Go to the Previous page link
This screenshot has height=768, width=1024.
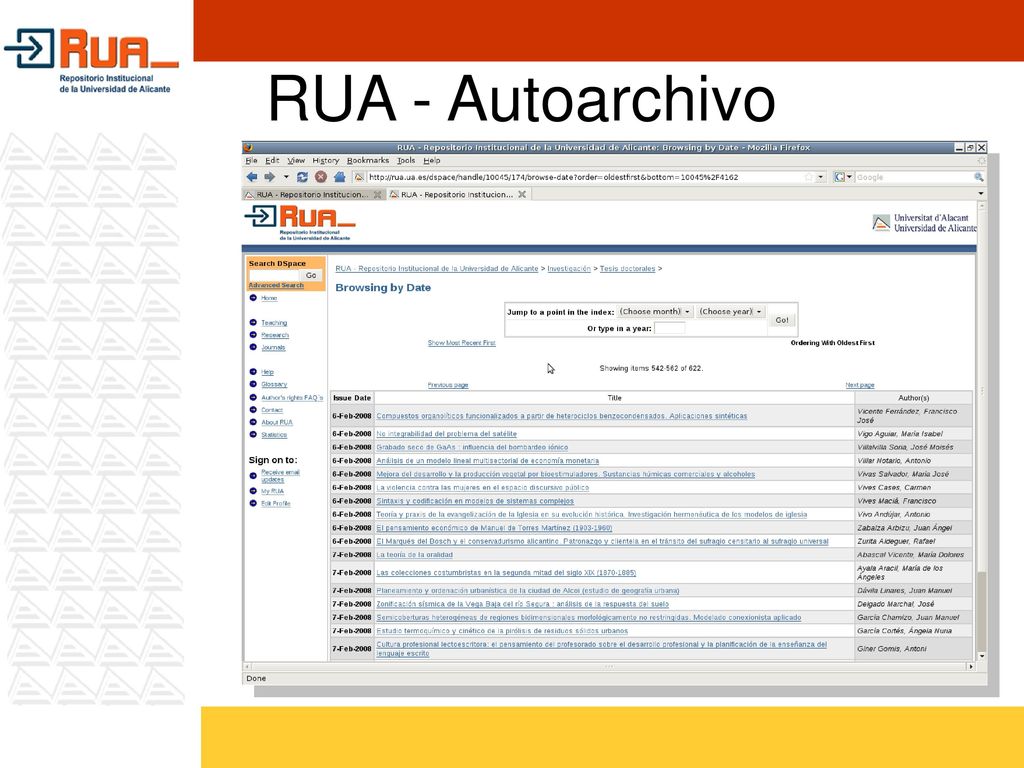point(448,385)
